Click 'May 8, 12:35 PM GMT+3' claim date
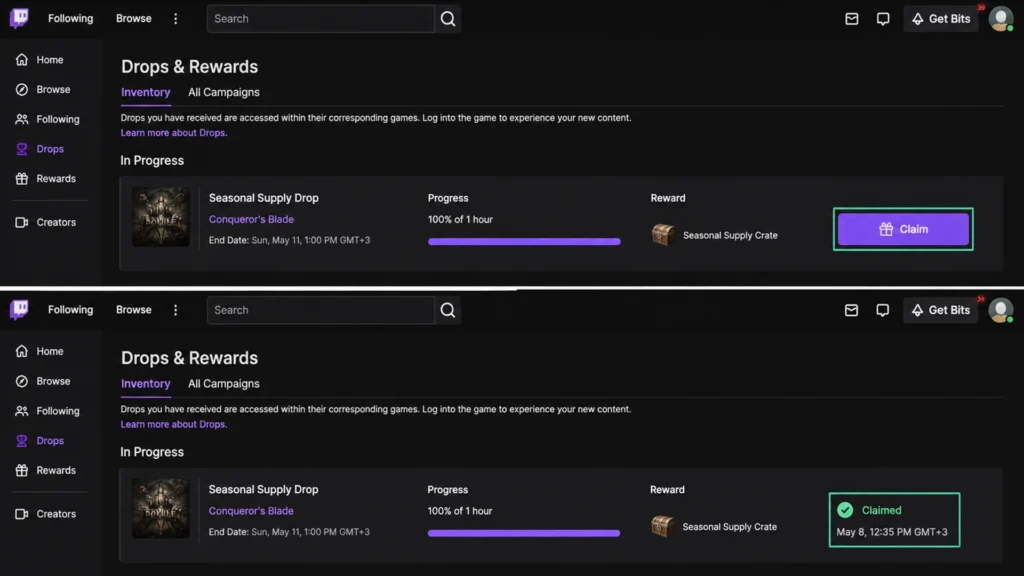Viewport: 1024px width, 576px height. pyautogui.click(x=892, y=532)
